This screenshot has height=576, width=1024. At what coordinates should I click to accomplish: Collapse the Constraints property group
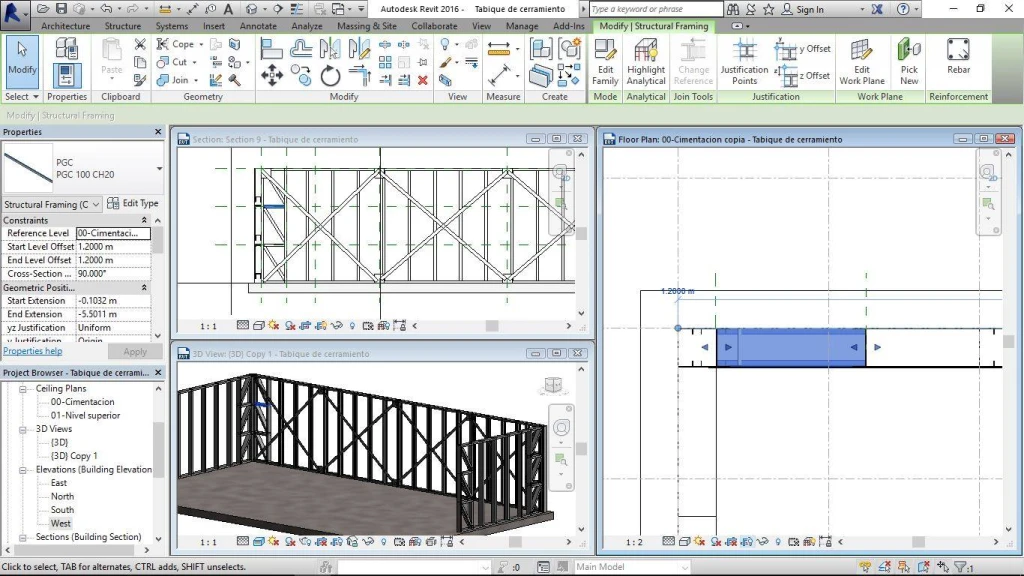[x=144, y=220]
